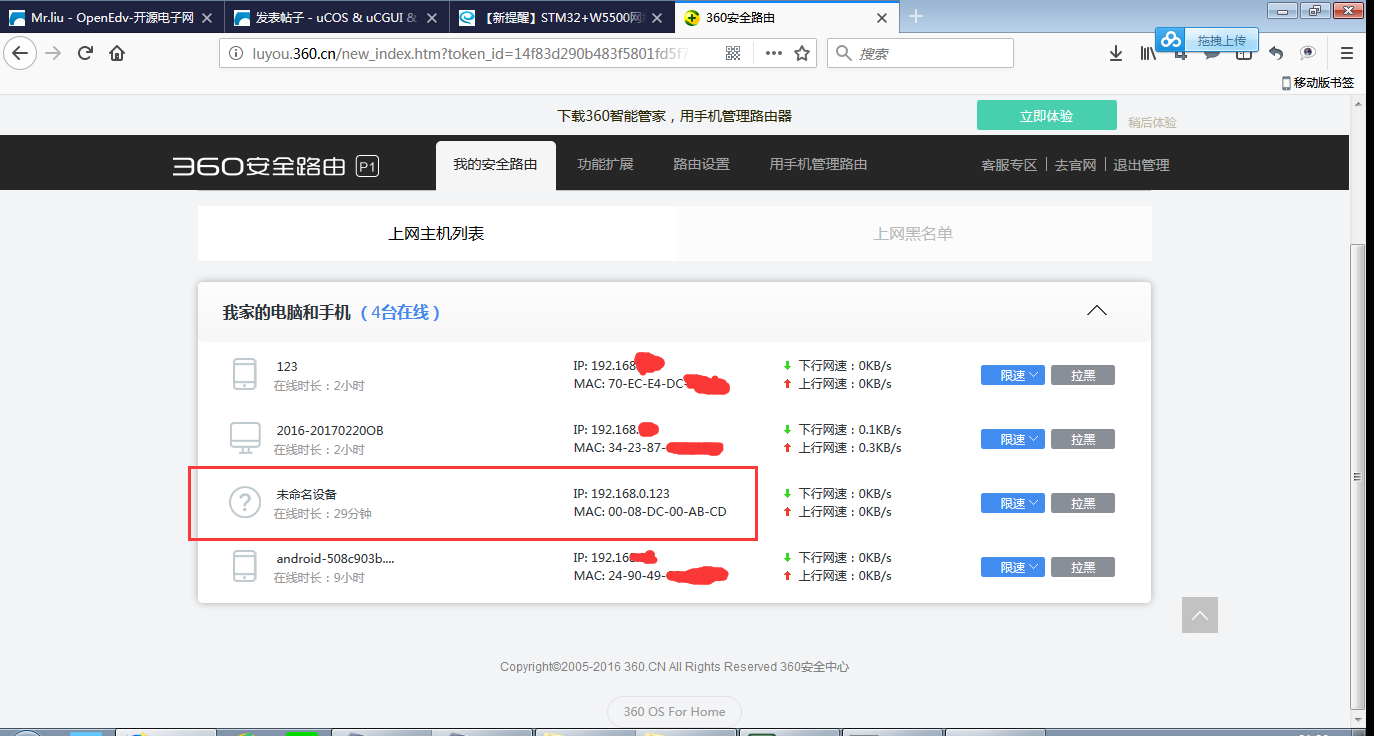The height and width of the screenshot is (736, 1374).
Task: Open the downloads arrow icon
Action: (1116, 53)
